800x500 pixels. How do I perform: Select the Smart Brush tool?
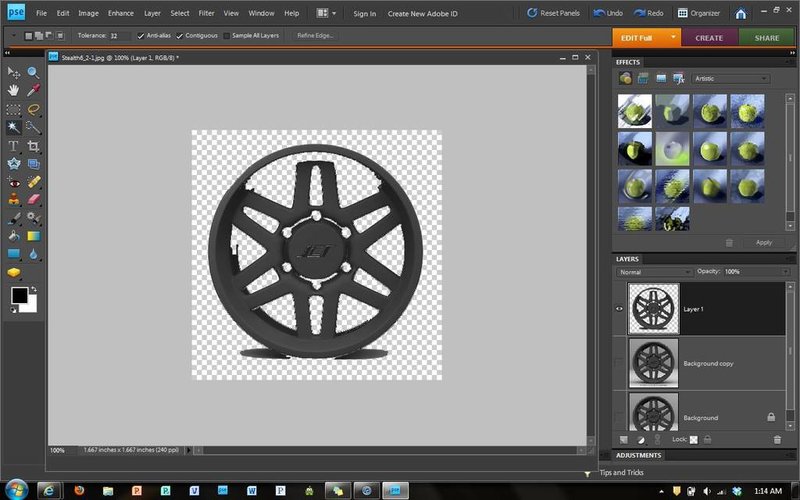click(33, 218)
